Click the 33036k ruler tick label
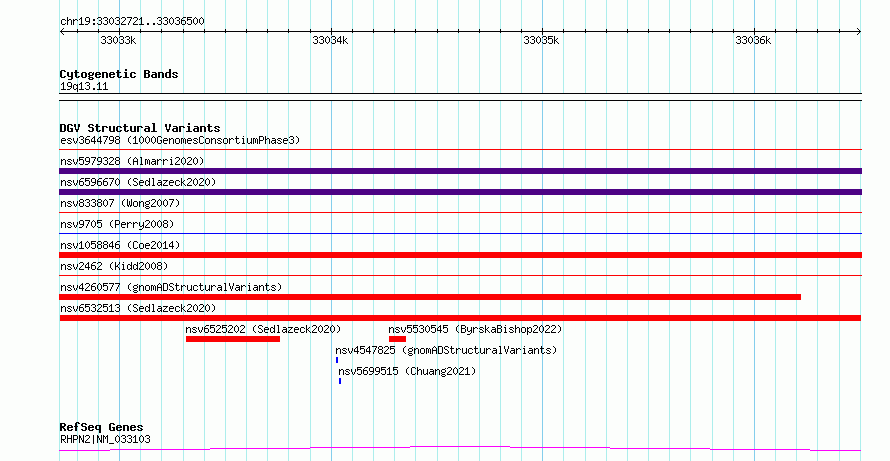The height and width of the screenshot is (461, 890). [753, 41]
